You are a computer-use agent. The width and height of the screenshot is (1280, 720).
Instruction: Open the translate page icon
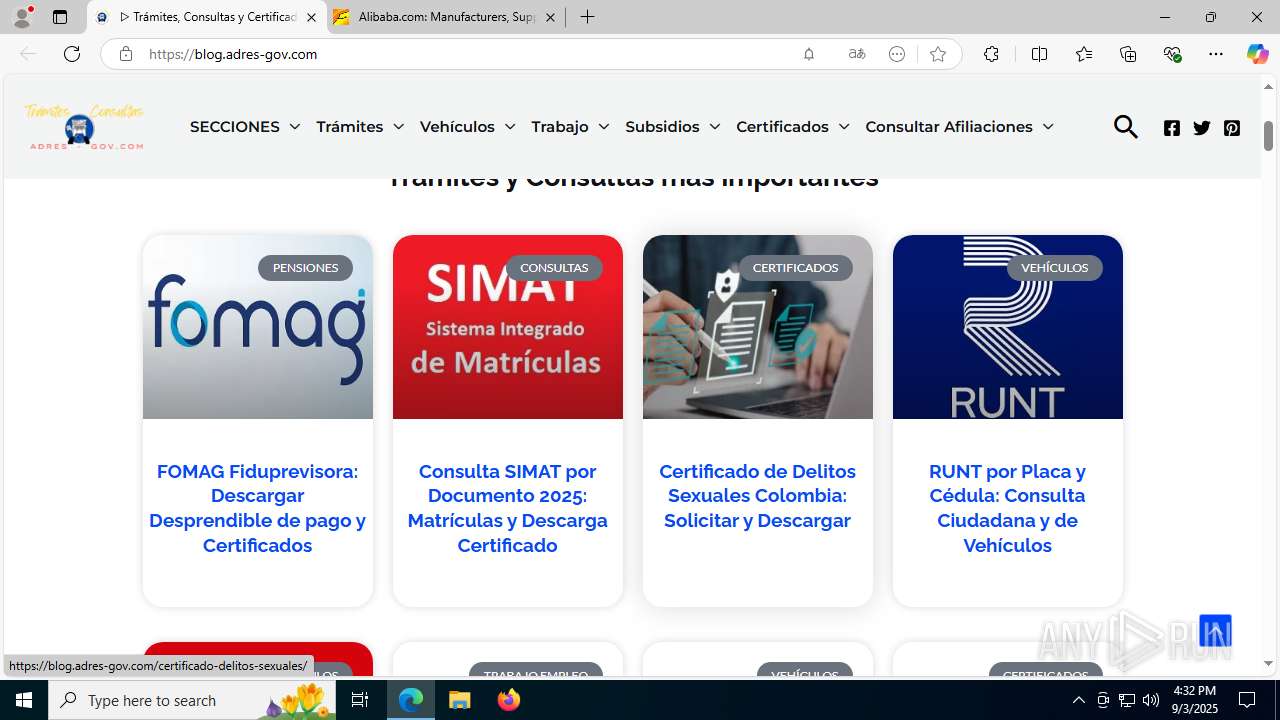click(x=857, y=54)
